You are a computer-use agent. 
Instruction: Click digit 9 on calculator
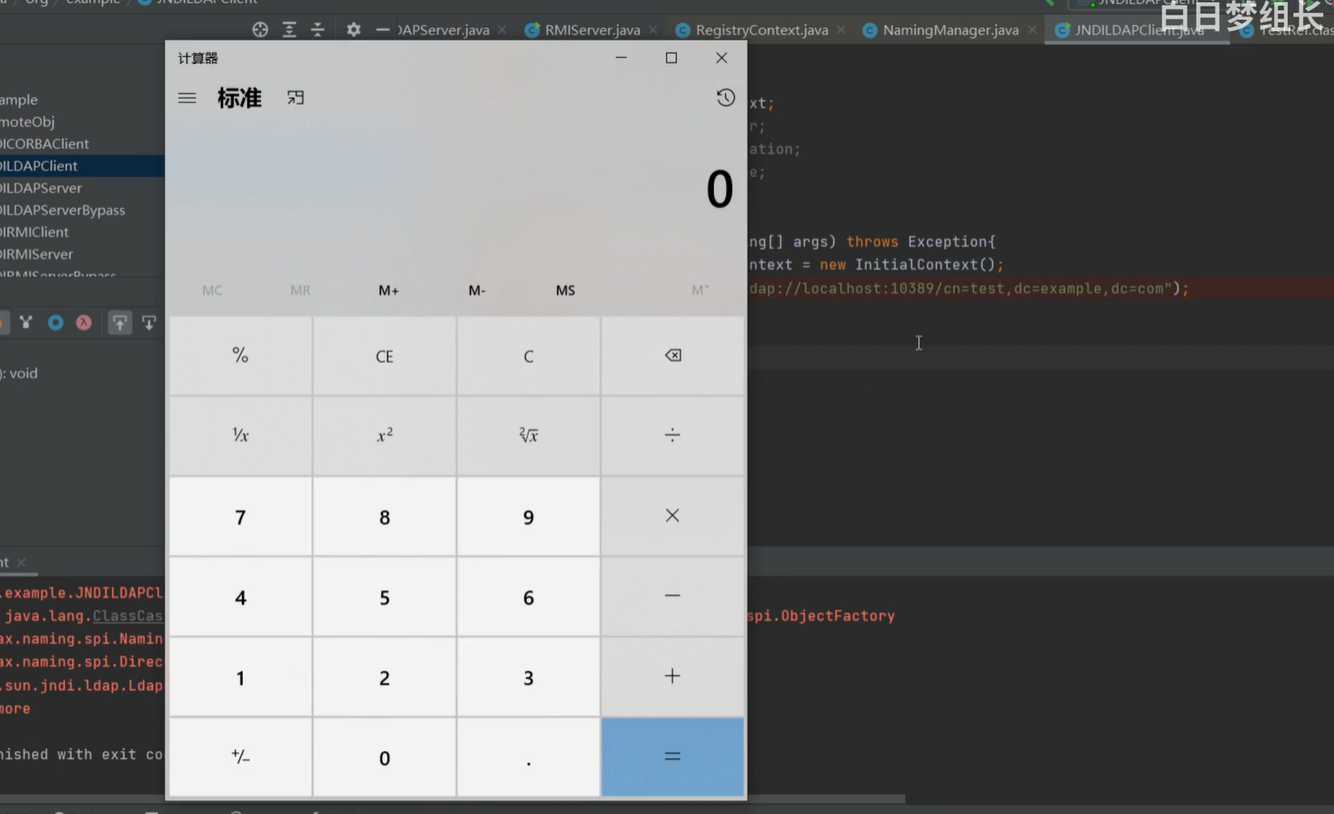529,517
